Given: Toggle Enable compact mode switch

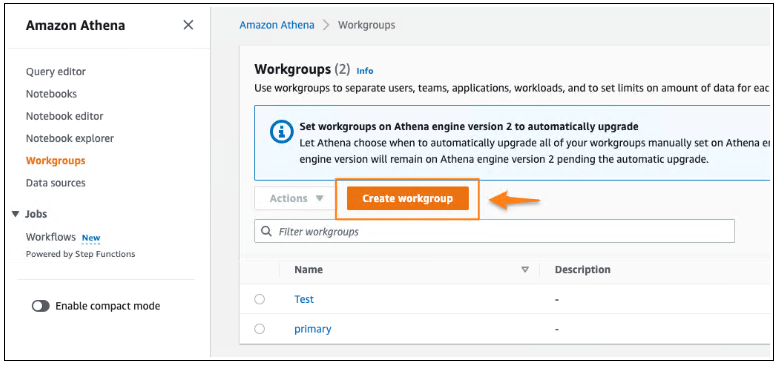Looking at the screenshot, I should pyautogui.click(x=41, y=306).
